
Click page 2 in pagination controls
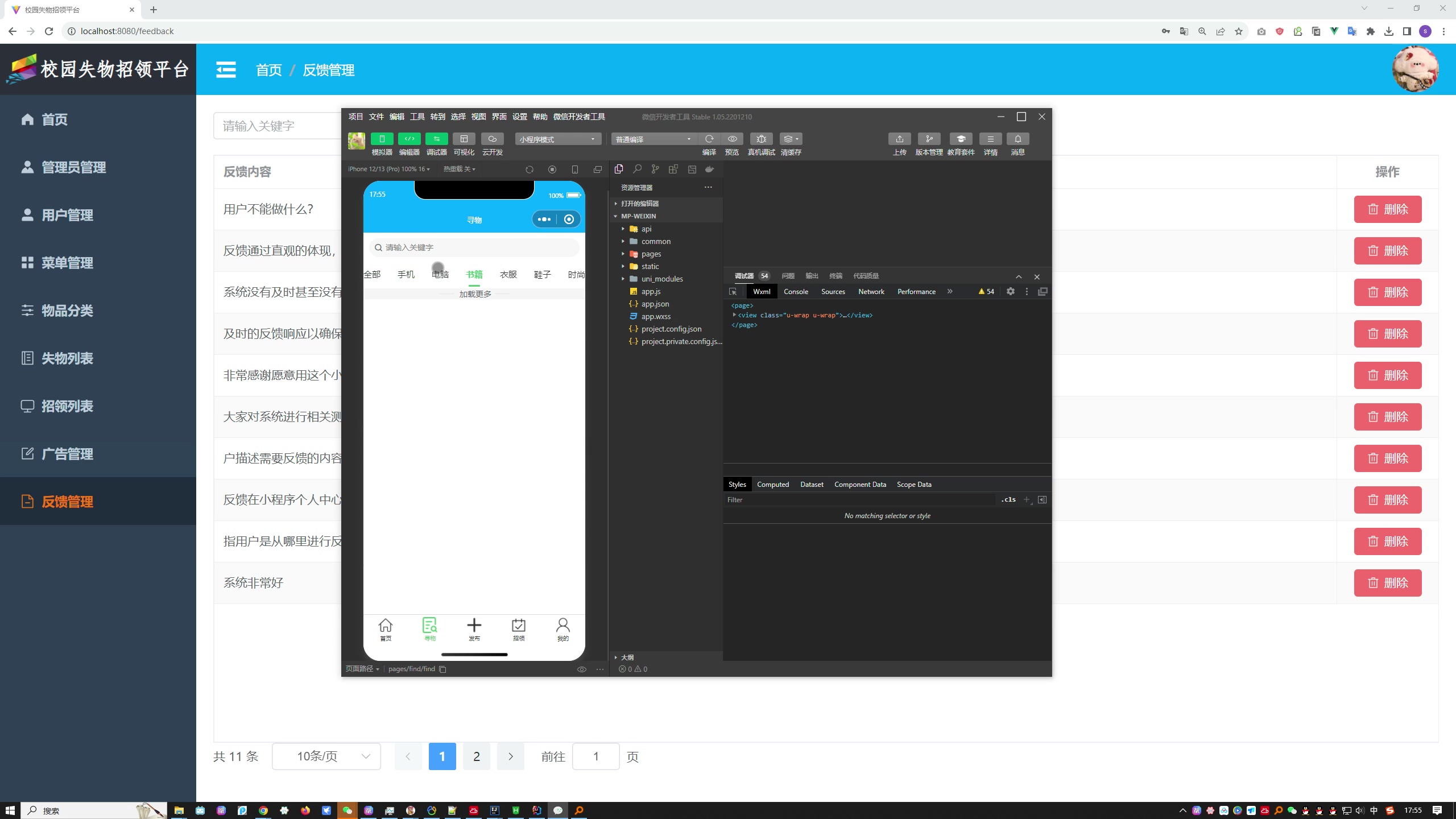pos(476,756)
